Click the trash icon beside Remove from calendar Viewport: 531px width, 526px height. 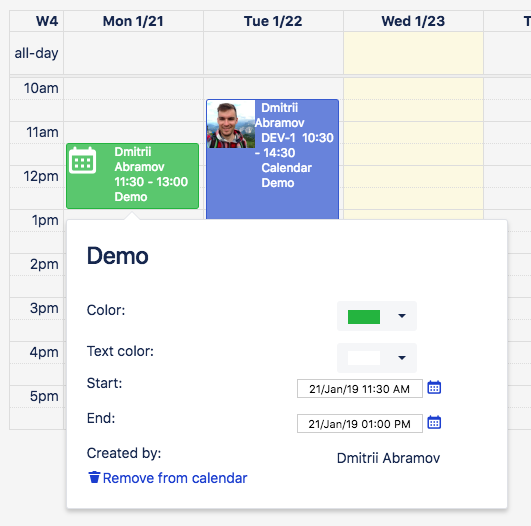[x=94, y=477]
